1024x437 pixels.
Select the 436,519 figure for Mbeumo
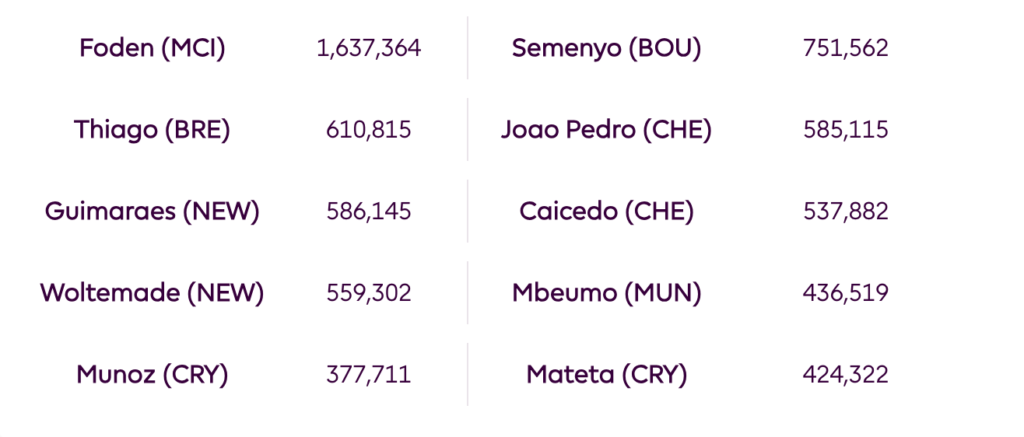[845, 293]
